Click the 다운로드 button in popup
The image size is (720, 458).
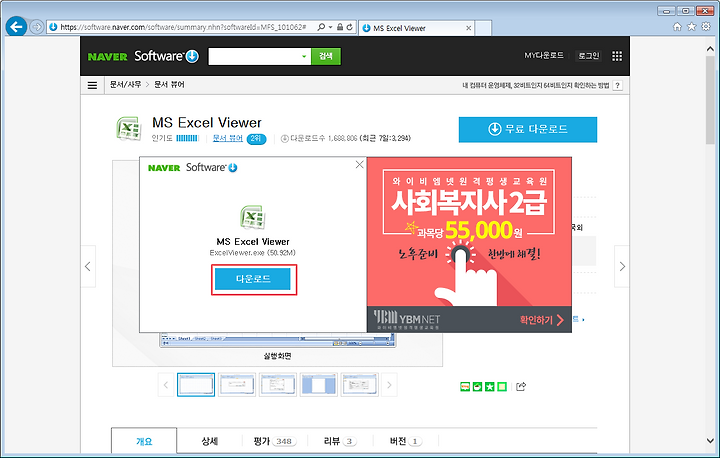click(253, 279)
